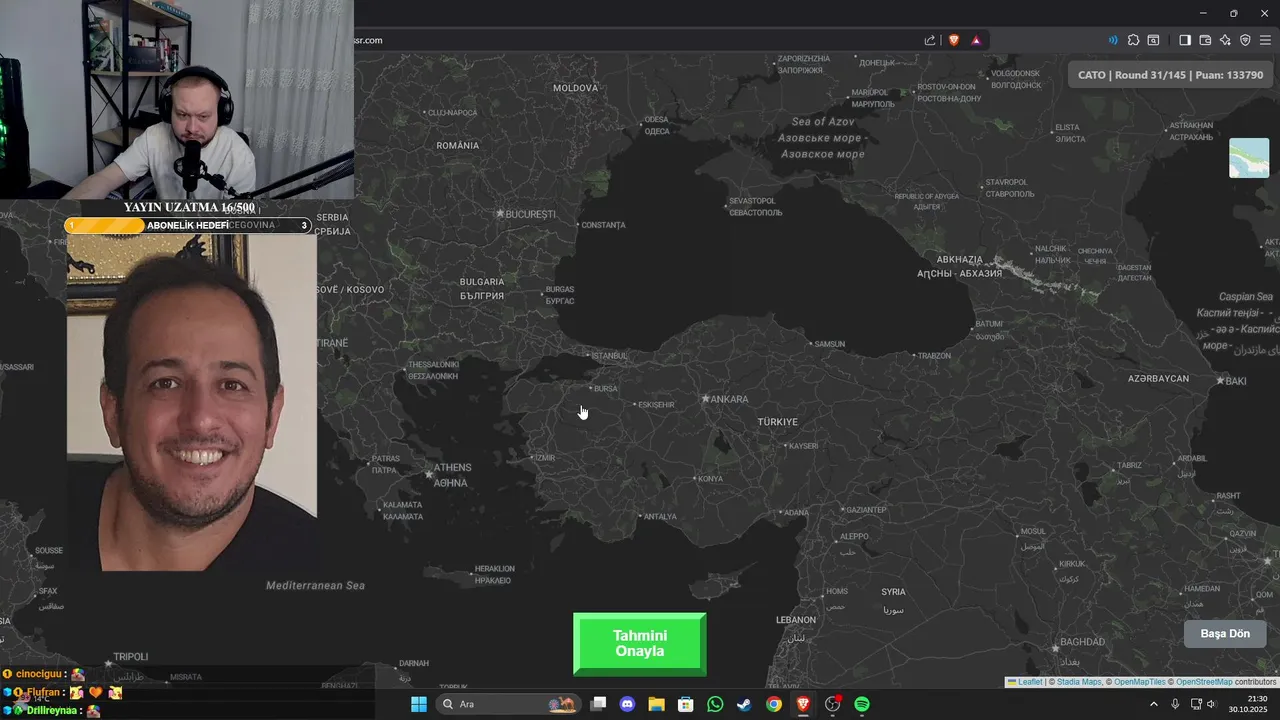Click the Adana label on map
The height and width of the screenshot is (720, 1280).
coord(796,513)
